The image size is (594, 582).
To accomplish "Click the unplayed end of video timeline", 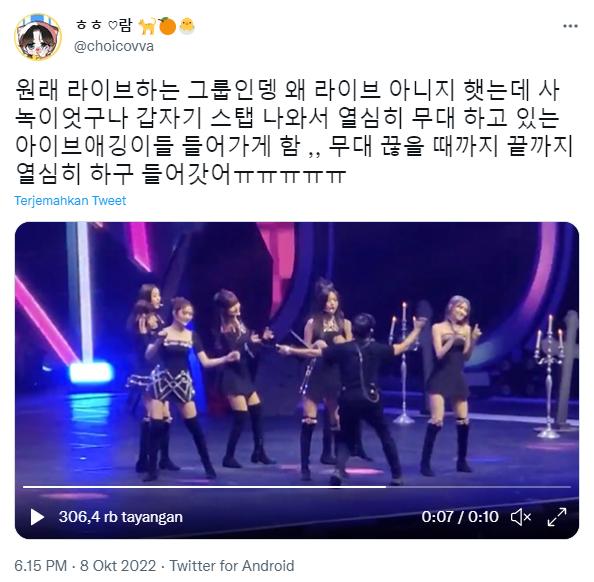I will [x=478, y=487].
